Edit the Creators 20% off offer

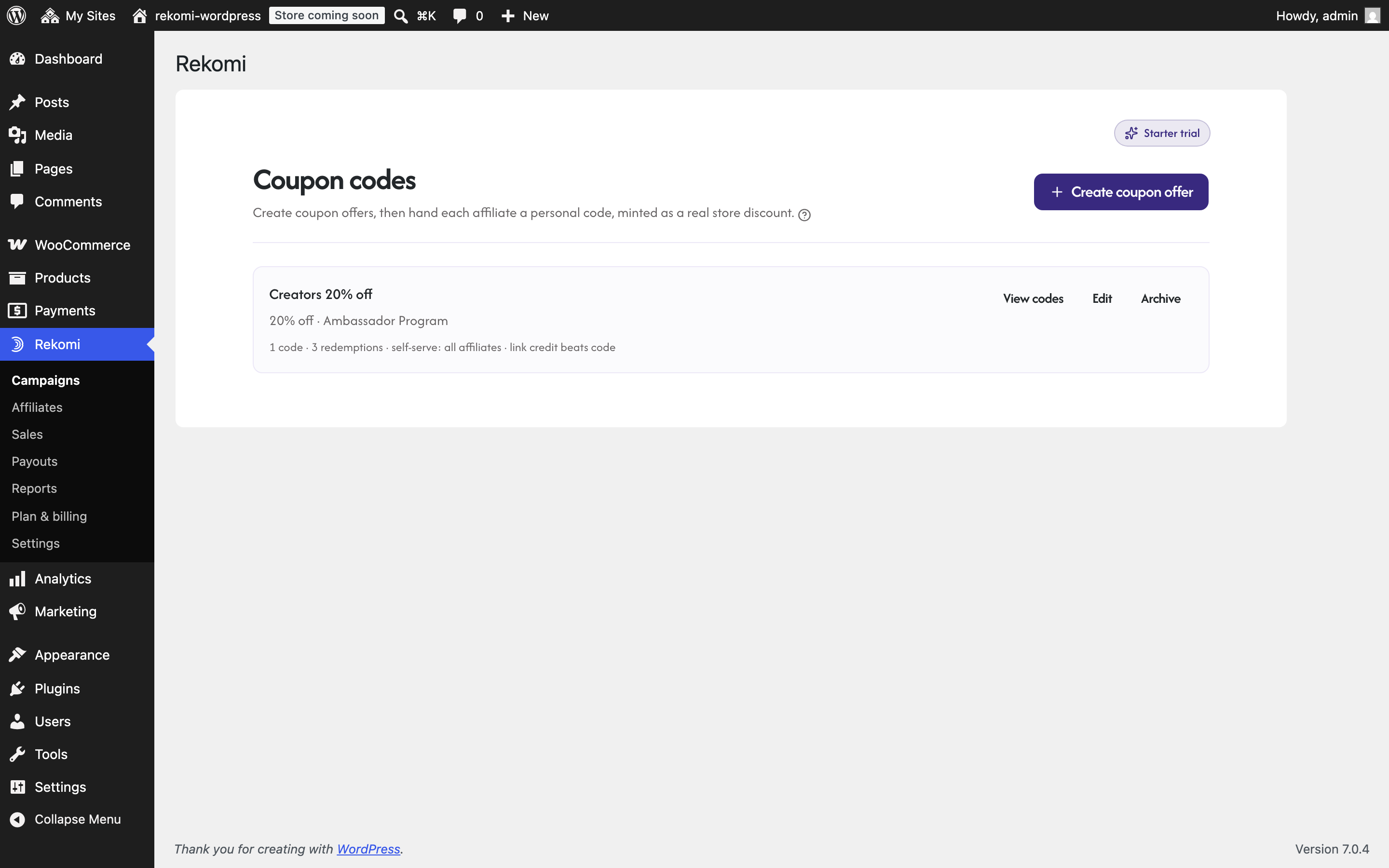tap(1102, 298)
